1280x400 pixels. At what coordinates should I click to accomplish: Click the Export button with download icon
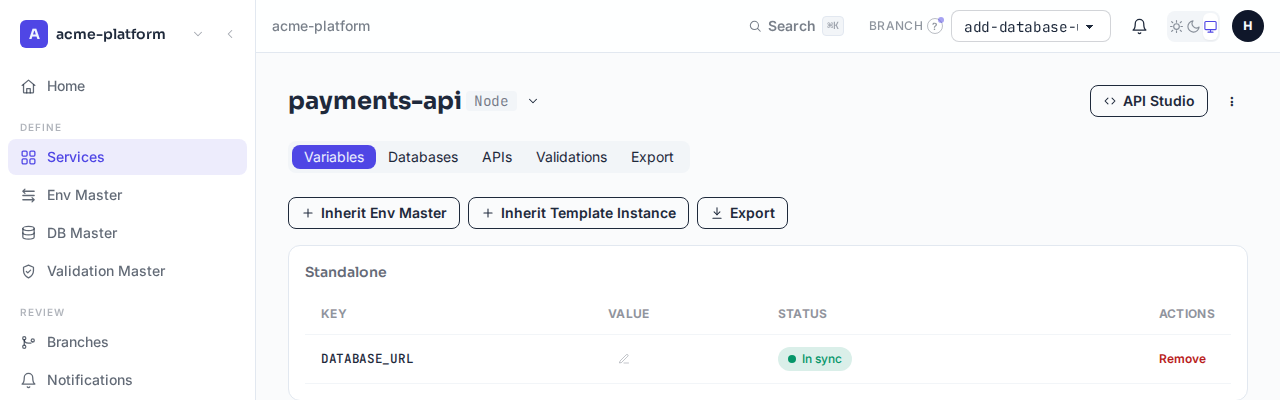(x=742, y=213)
